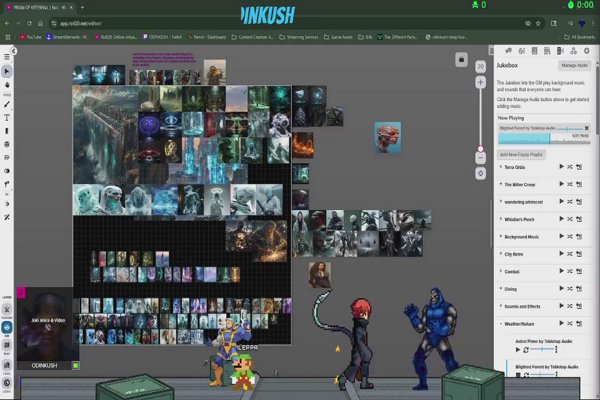
Task: Open a new browser tab with plus
Action: (82, 7)
